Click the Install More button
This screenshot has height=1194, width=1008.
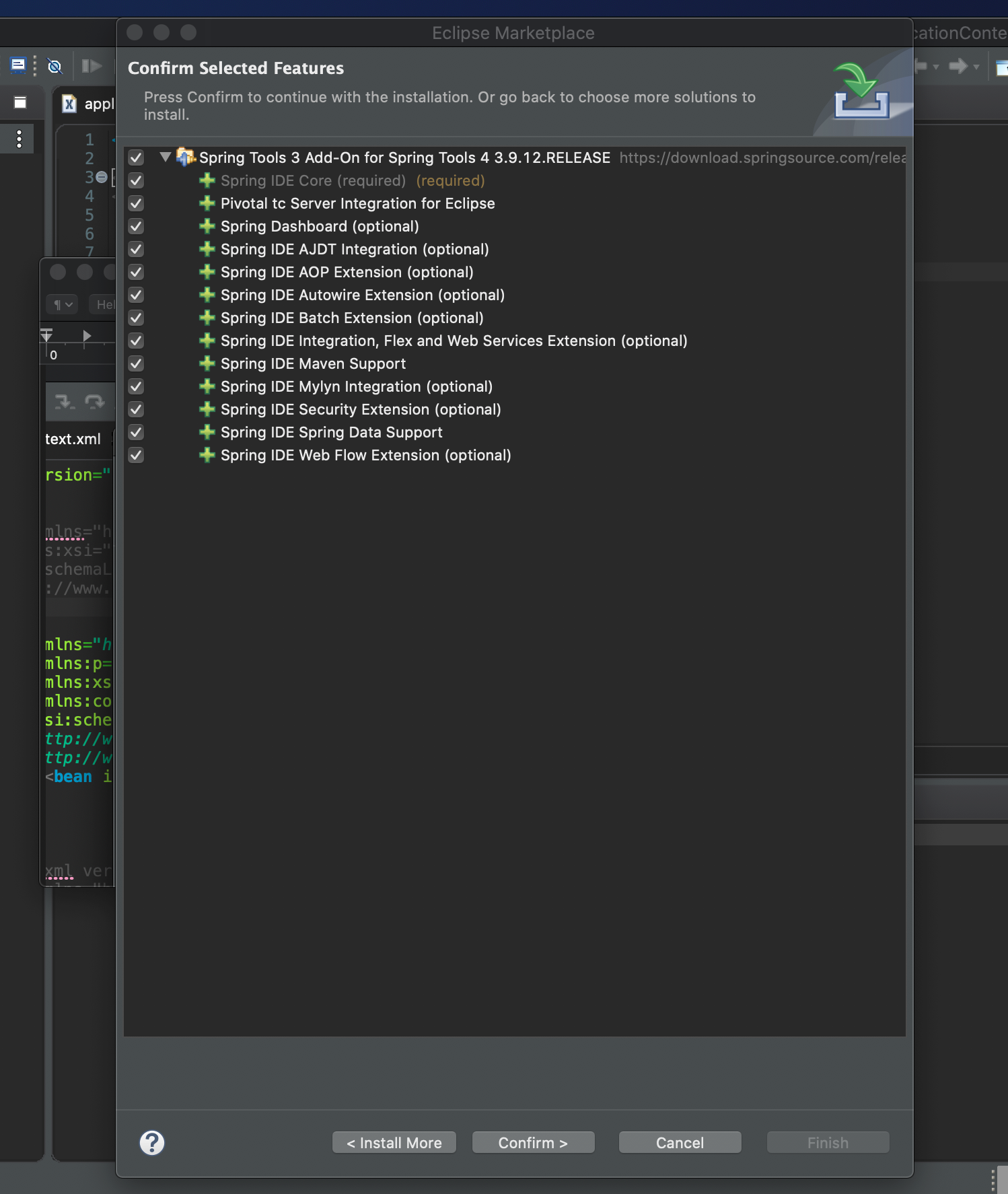coord(394,1142)
